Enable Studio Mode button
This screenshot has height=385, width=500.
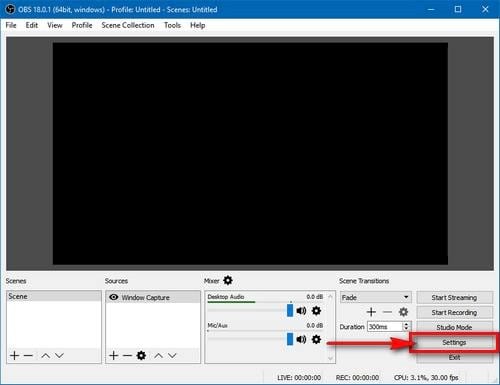pyautogui.click(x=454, y=327)
